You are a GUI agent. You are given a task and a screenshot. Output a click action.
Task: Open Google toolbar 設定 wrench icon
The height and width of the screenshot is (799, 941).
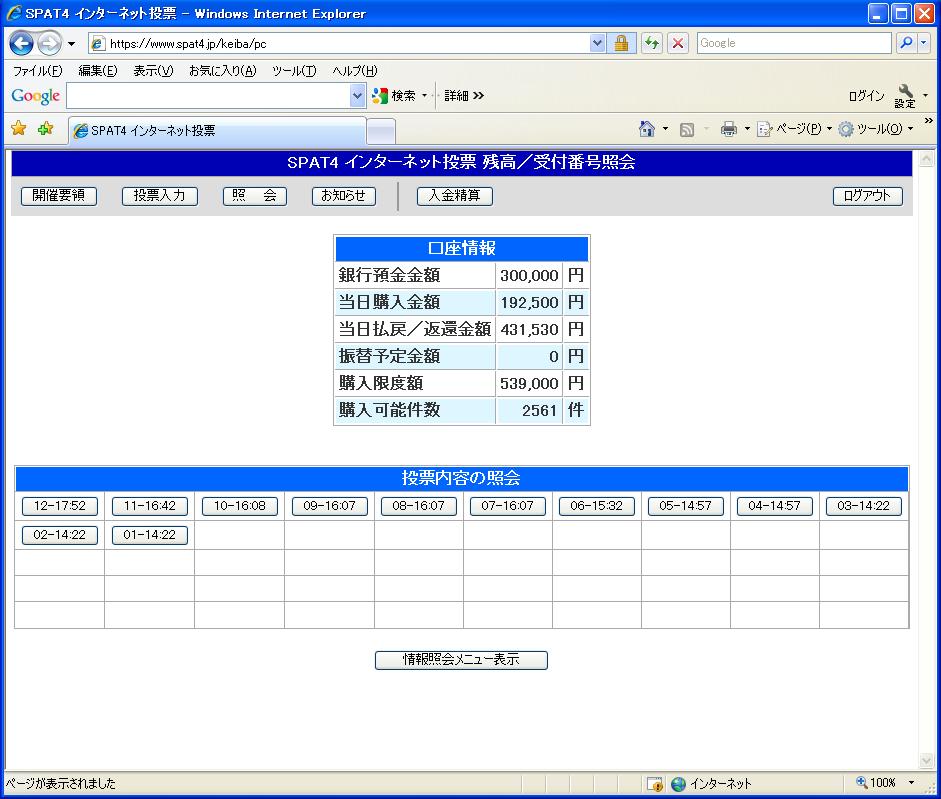(x=905, y=96)
